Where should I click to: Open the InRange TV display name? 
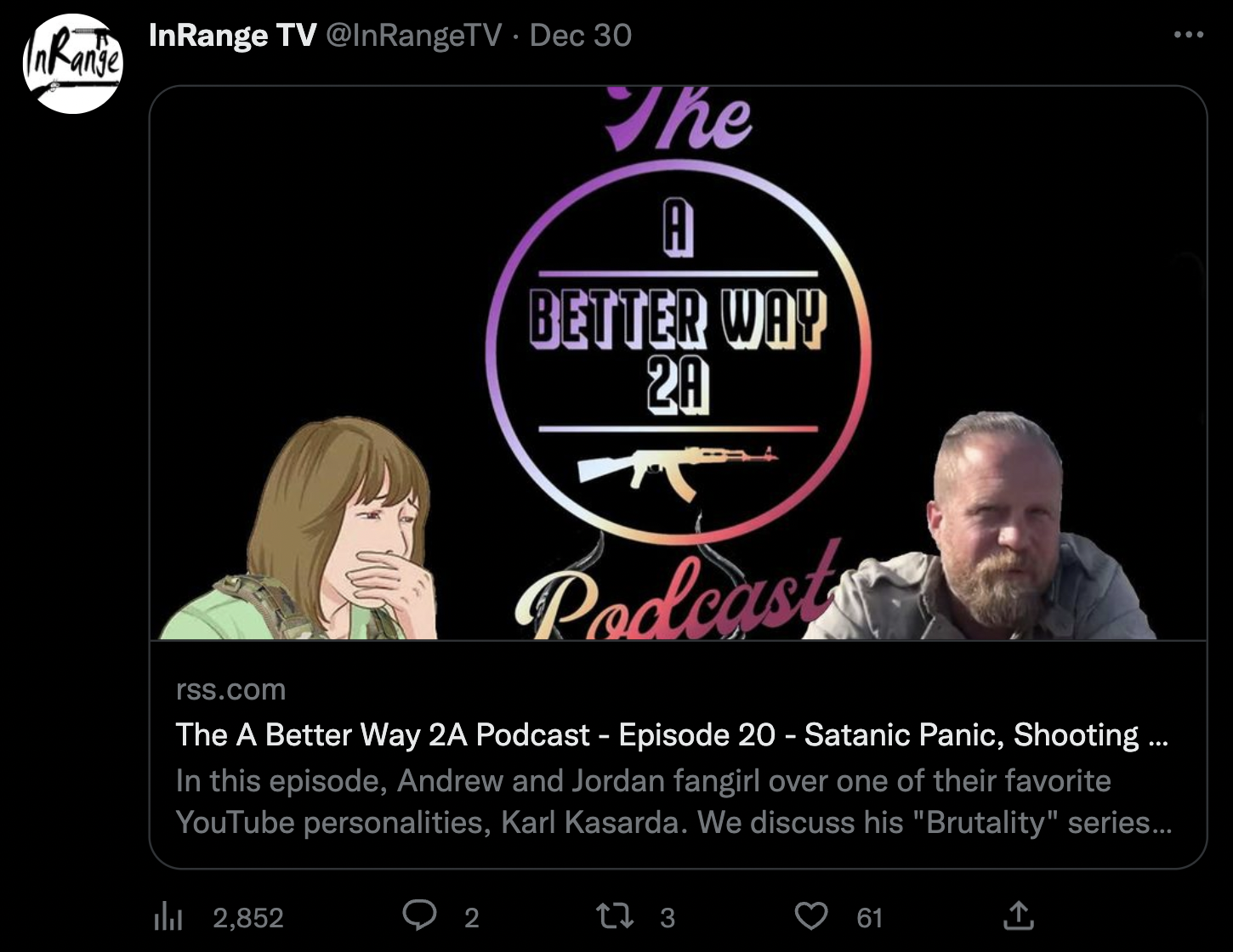232,35
